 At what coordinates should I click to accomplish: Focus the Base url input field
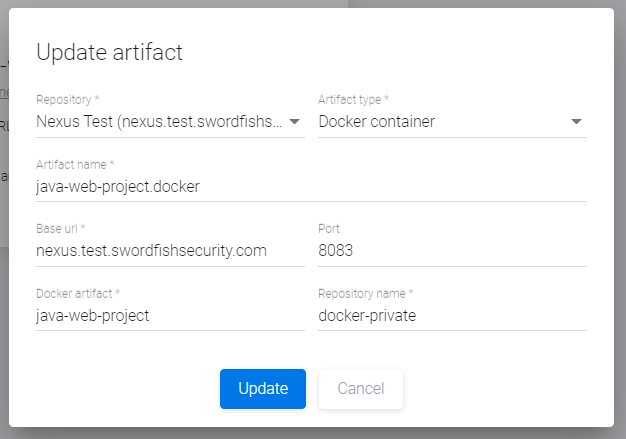(x=170, y=251)
